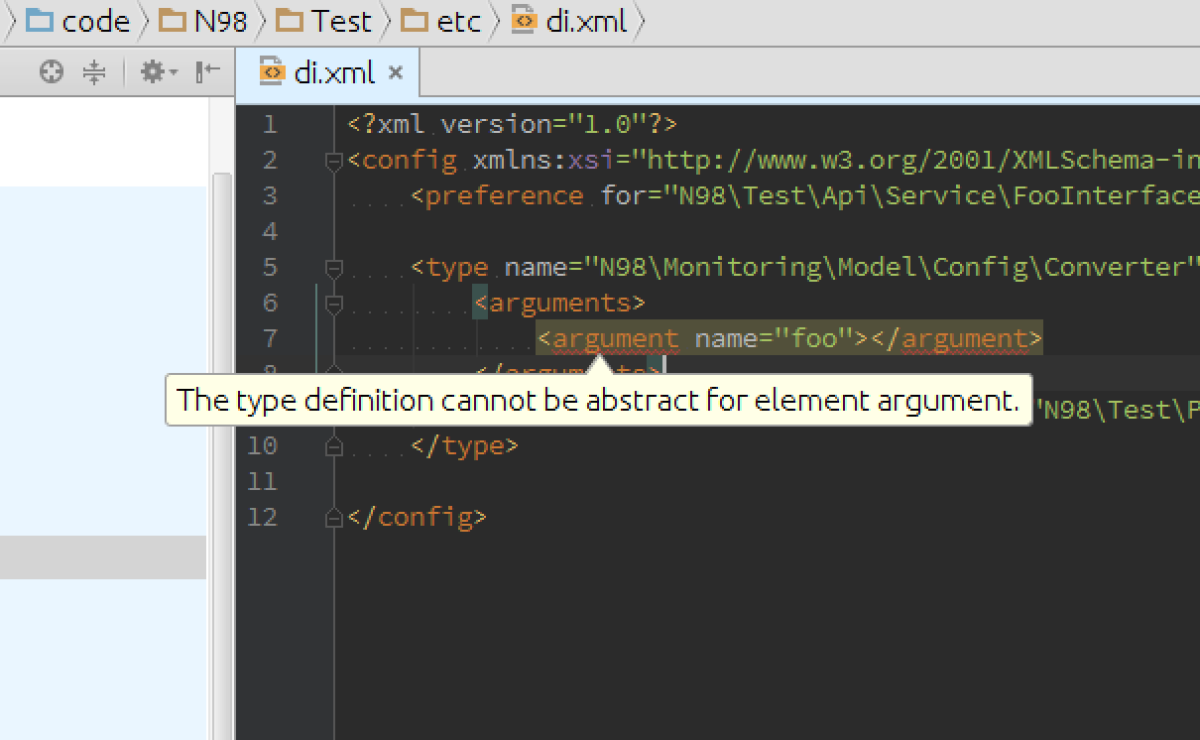The image size is (1200, 740).
Task: Click the abstract type error tooltip
Action: (598, 400)
